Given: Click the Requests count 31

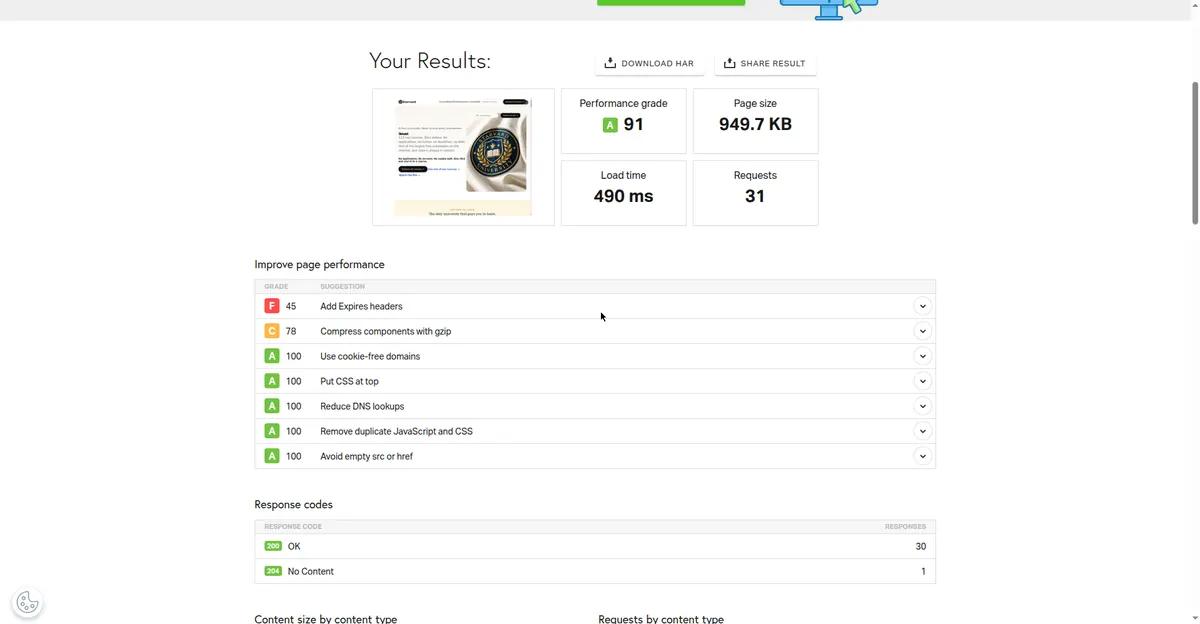Looking at the screenshot, I should click(755, 196).
